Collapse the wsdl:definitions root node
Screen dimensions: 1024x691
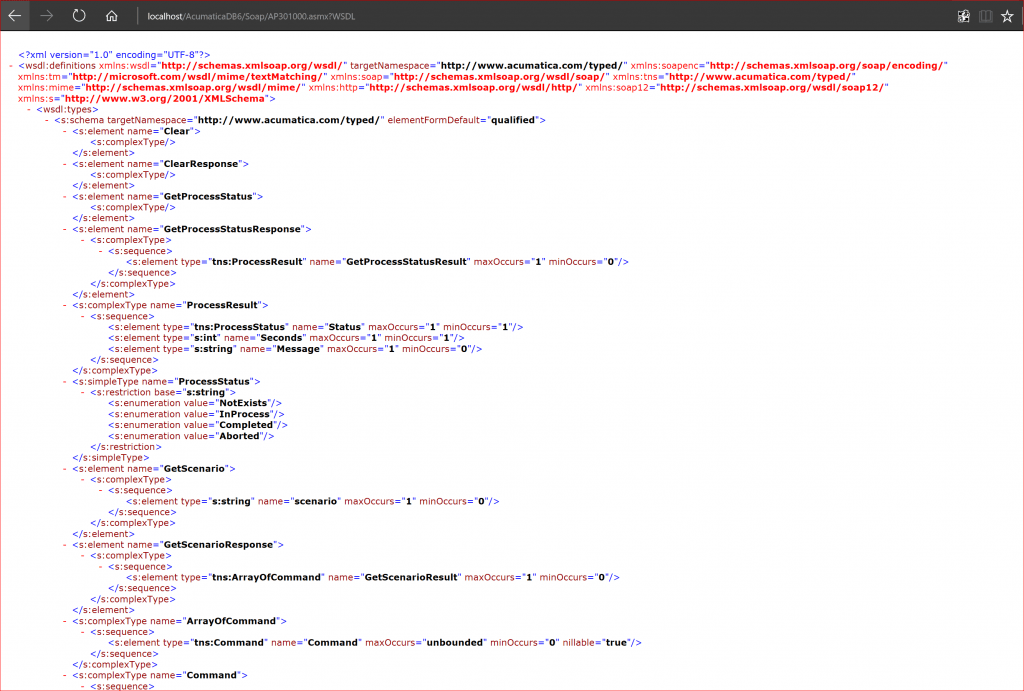coord(12,66)
